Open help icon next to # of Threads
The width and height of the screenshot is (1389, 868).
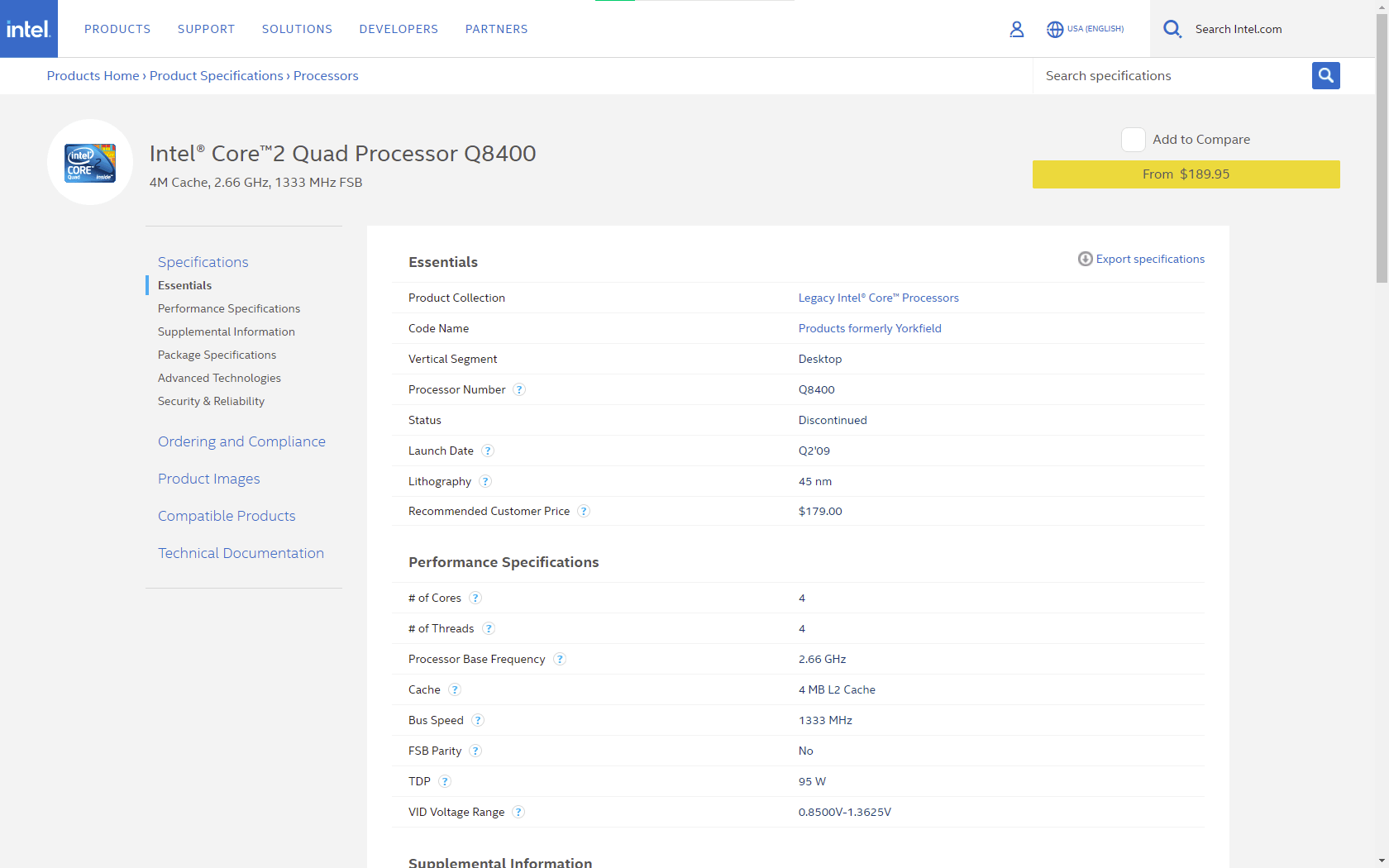[489, 628]
